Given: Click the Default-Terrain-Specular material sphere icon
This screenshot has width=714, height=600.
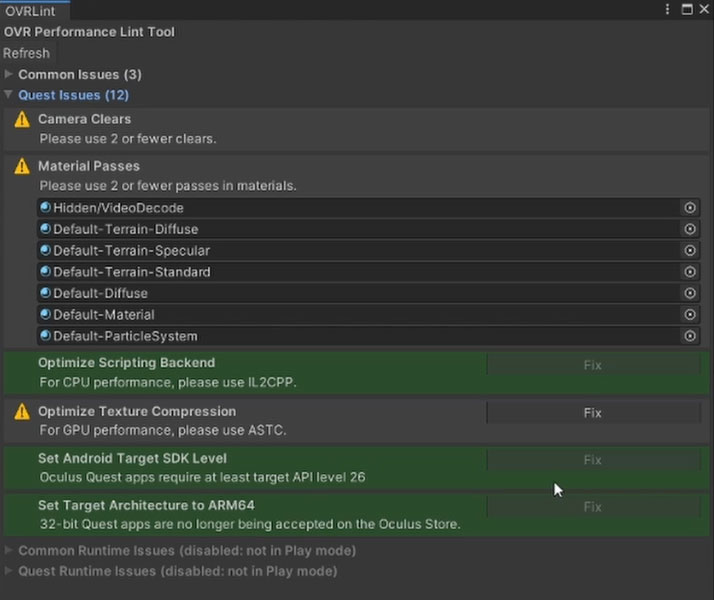Looking at the screenshot, I should pos(45,250).
